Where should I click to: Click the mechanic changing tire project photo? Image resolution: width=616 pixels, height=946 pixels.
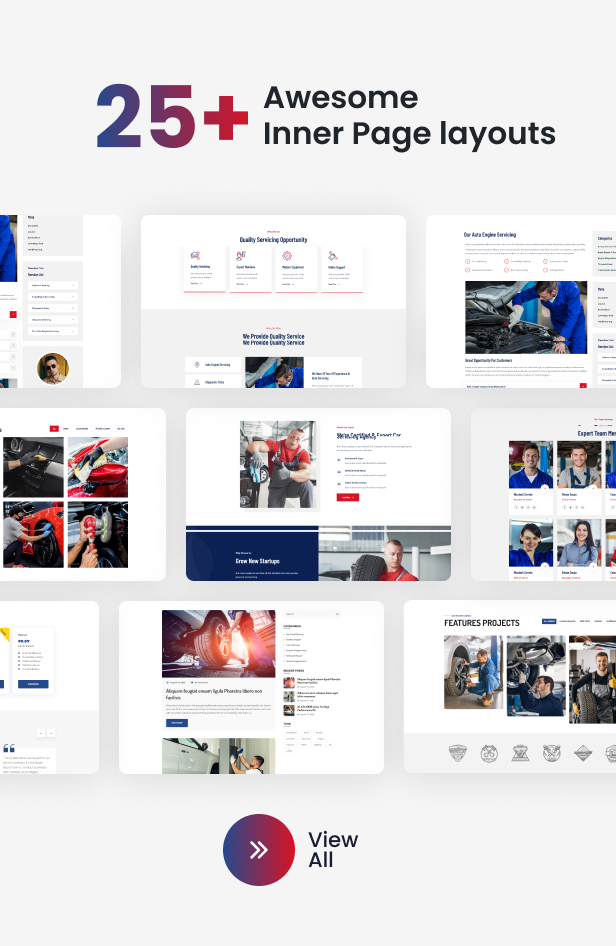474,671
